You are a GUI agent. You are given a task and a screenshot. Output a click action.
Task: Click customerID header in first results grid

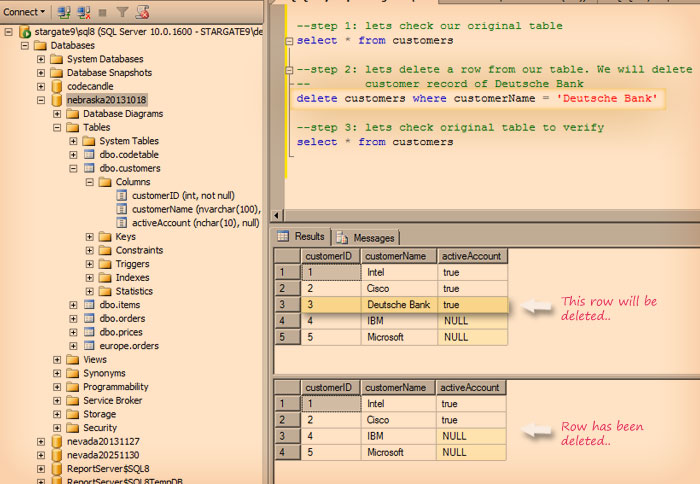(x=331, y=256)
